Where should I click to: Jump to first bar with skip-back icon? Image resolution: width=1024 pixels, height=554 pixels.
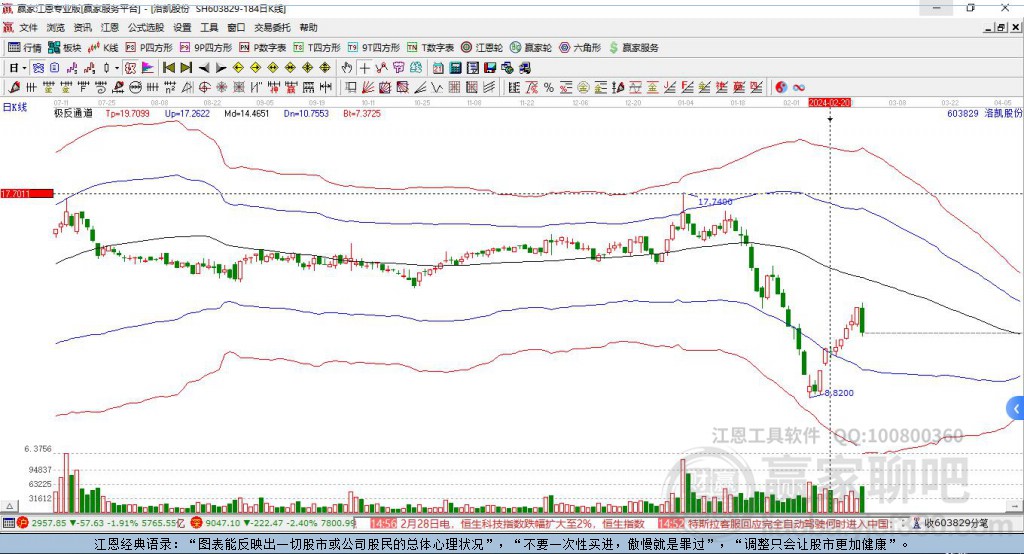(x=168, y=68)
